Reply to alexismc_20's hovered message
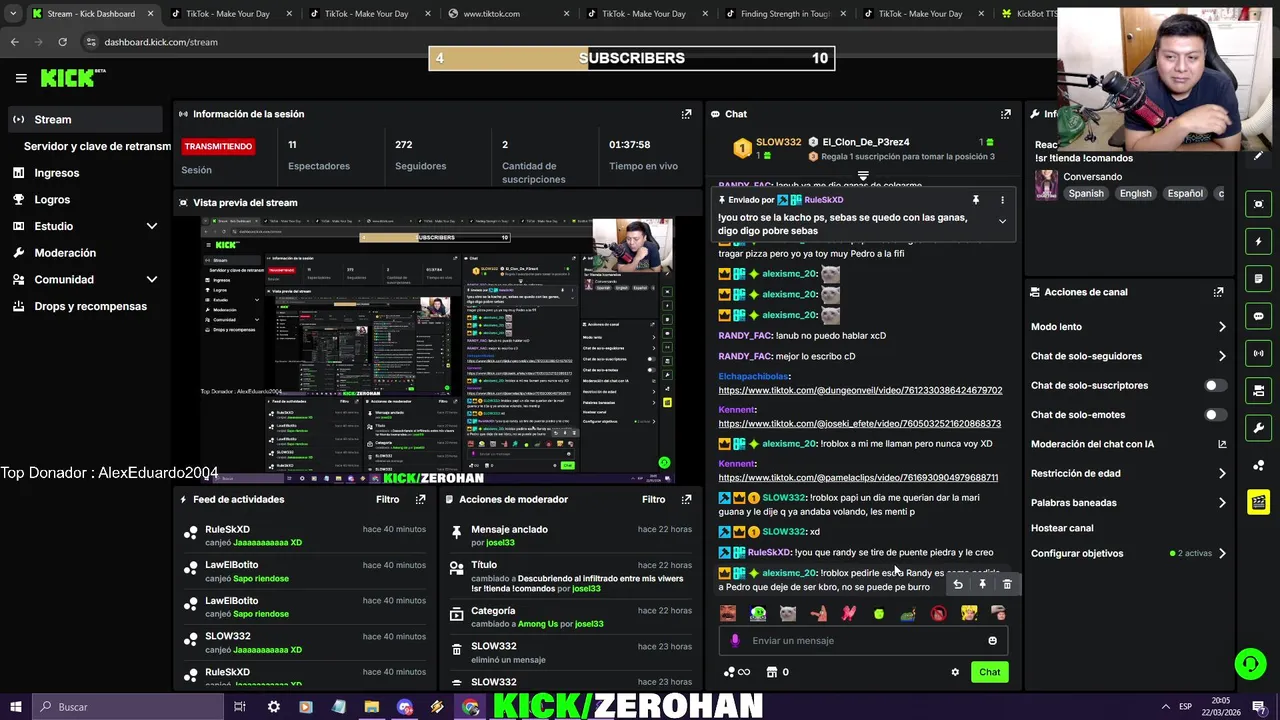This screenshot has height=720, width=1280. click(x=958, y=585)
